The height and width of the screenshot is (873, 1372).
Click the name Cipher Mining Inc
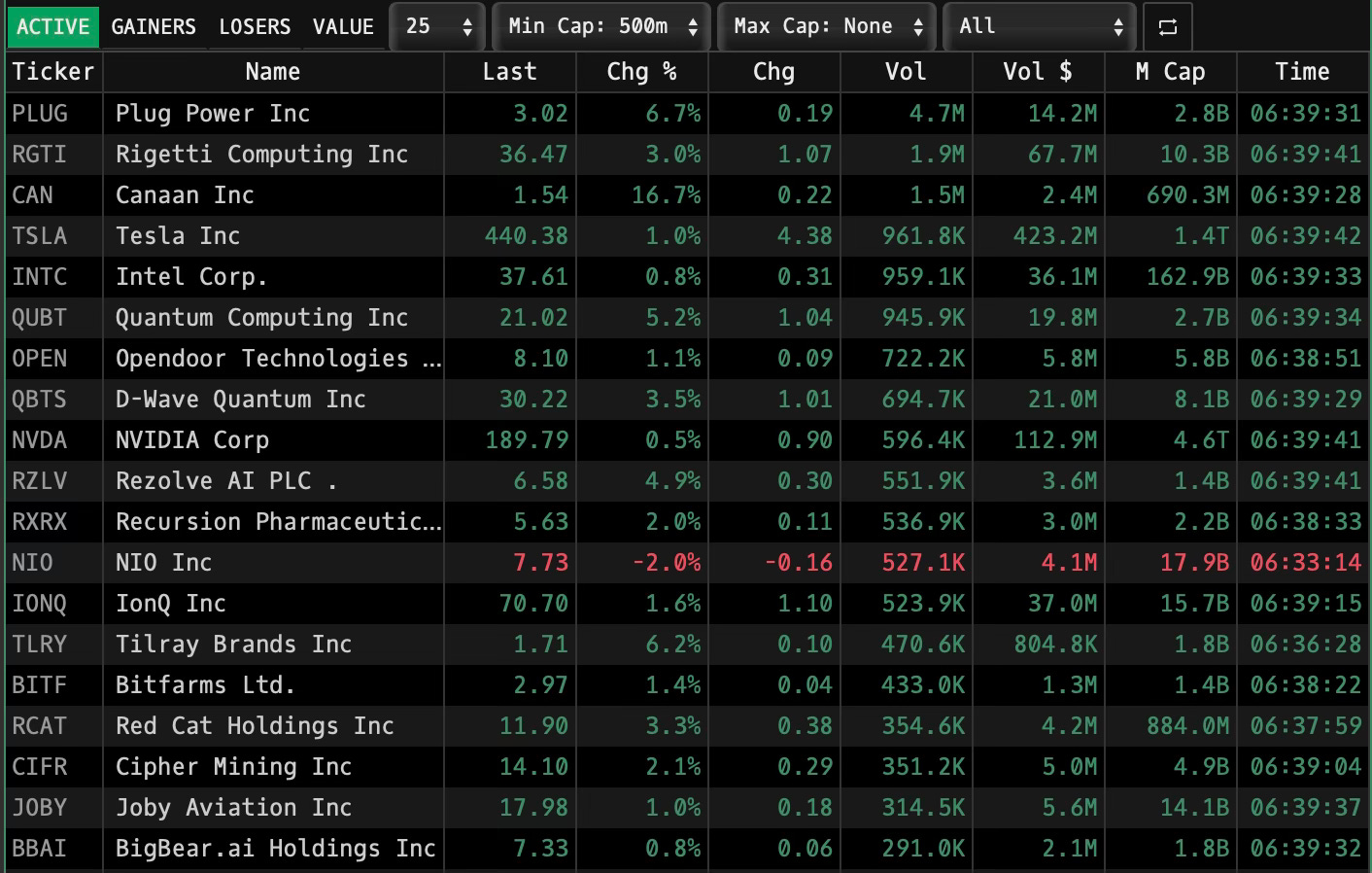[x=234, y=767]
